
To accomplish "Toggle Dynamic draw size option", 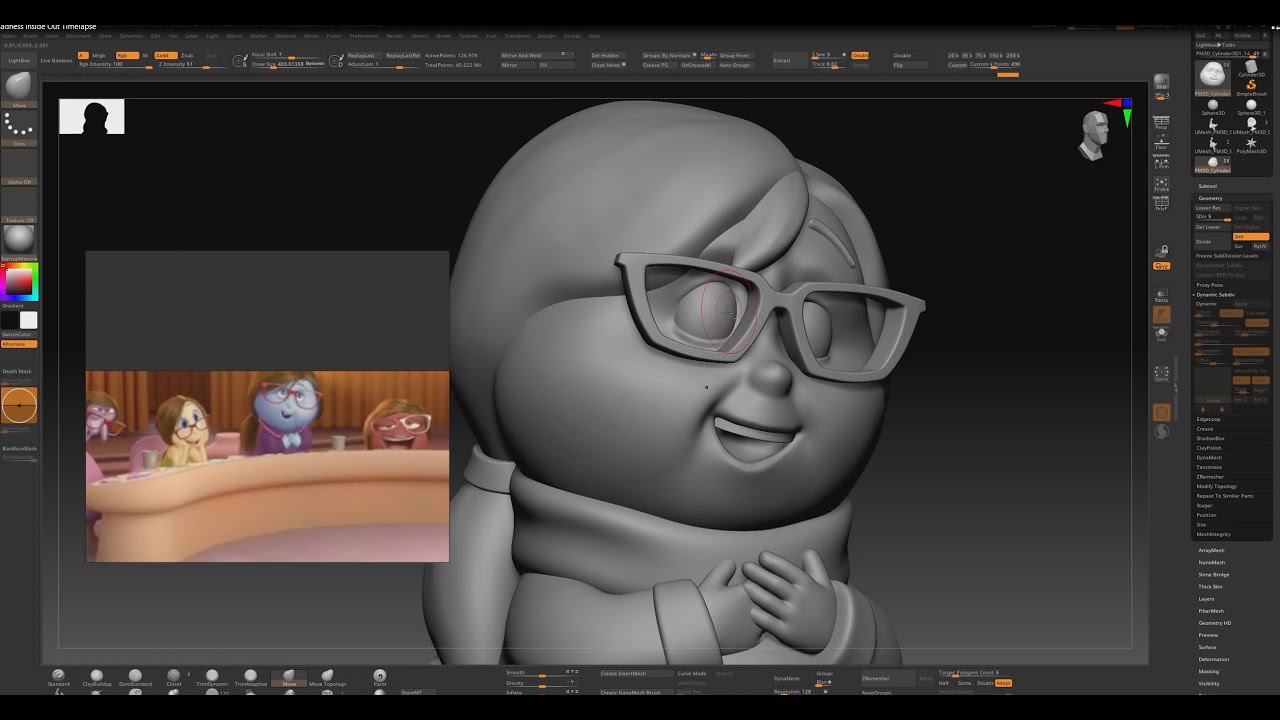I will click(x=315, y=63).
